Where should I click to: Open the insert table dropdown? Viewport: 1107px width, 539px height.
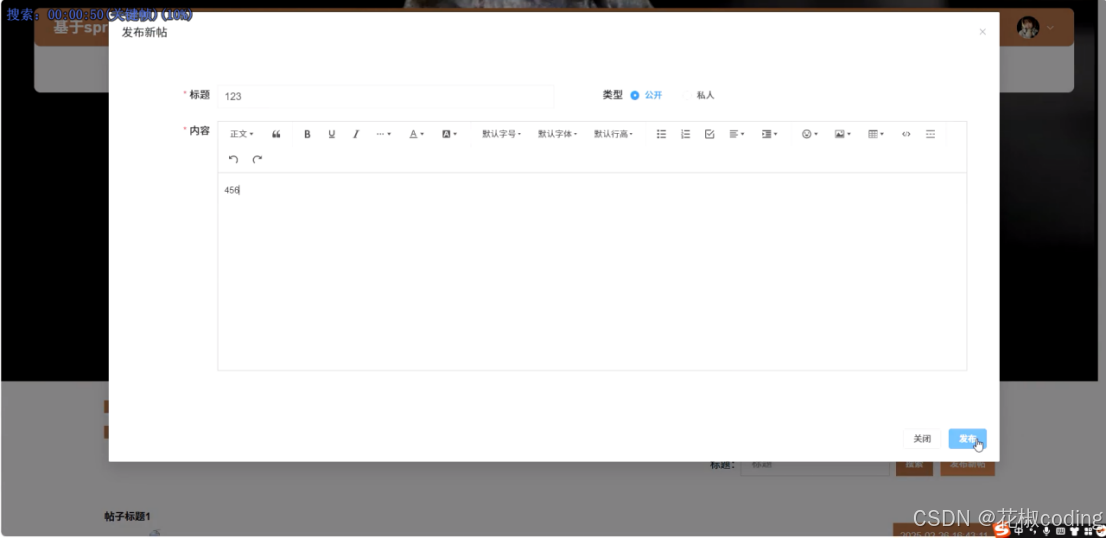click(x=876, y=134)
